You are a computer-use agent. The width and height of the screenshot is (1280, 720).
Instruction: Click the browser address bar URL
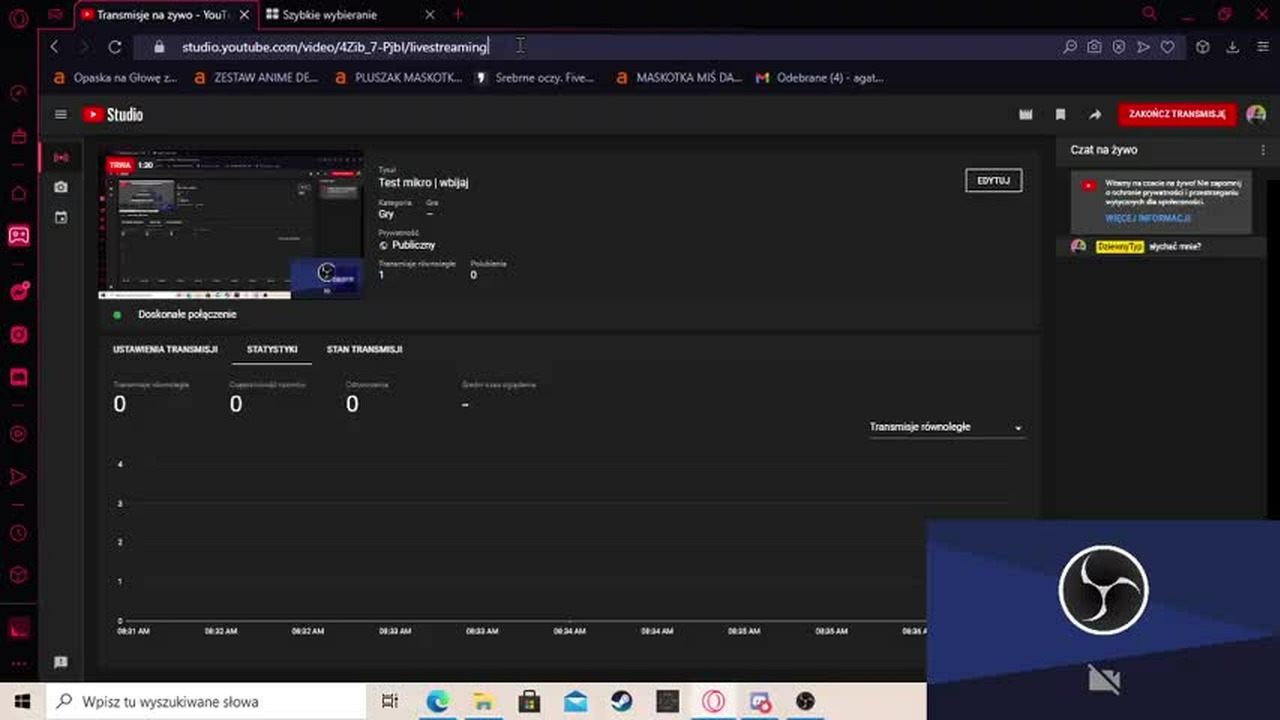coord(335,47)
